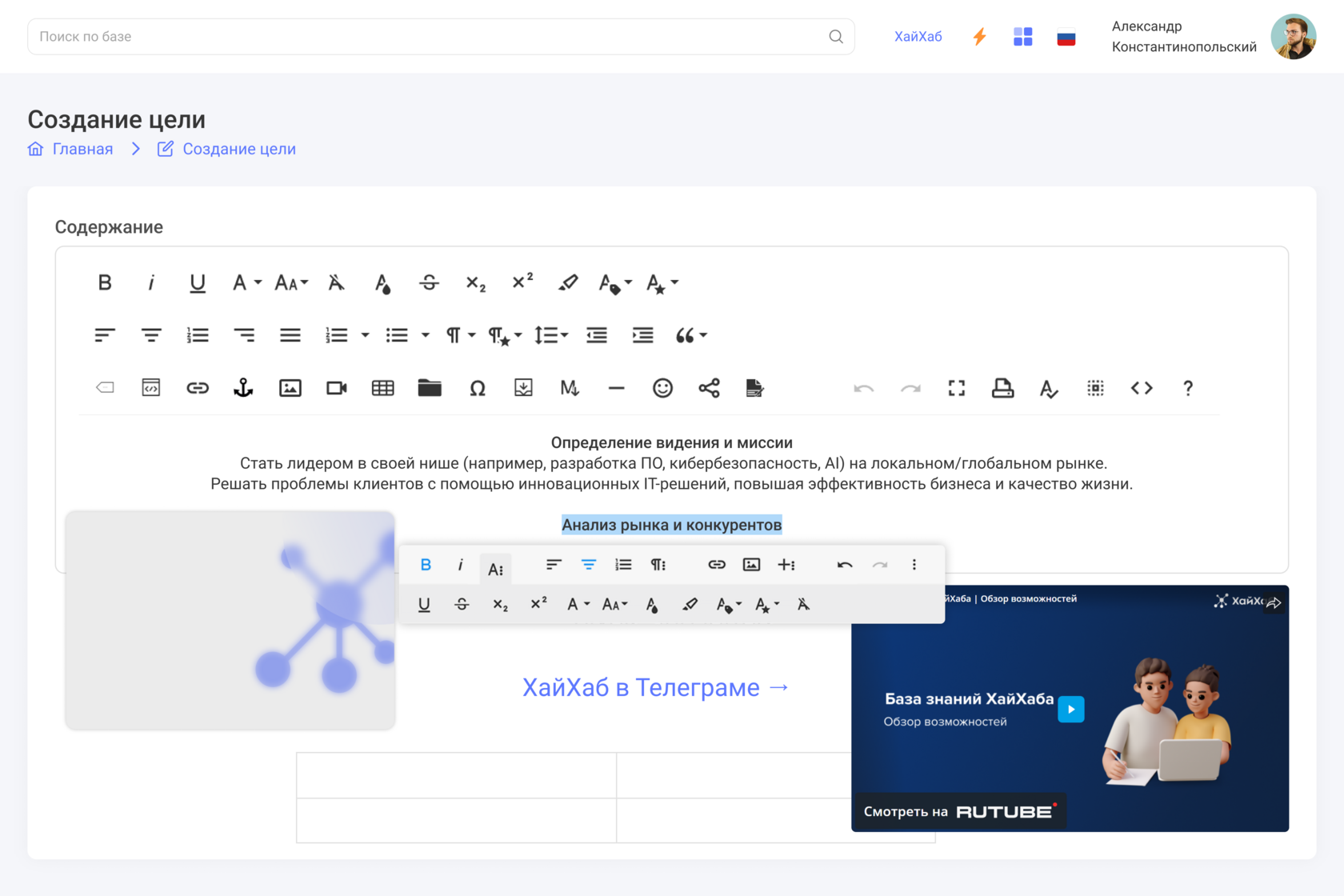Play the База знаний ХайХаба video

[x=1071, y=710]
